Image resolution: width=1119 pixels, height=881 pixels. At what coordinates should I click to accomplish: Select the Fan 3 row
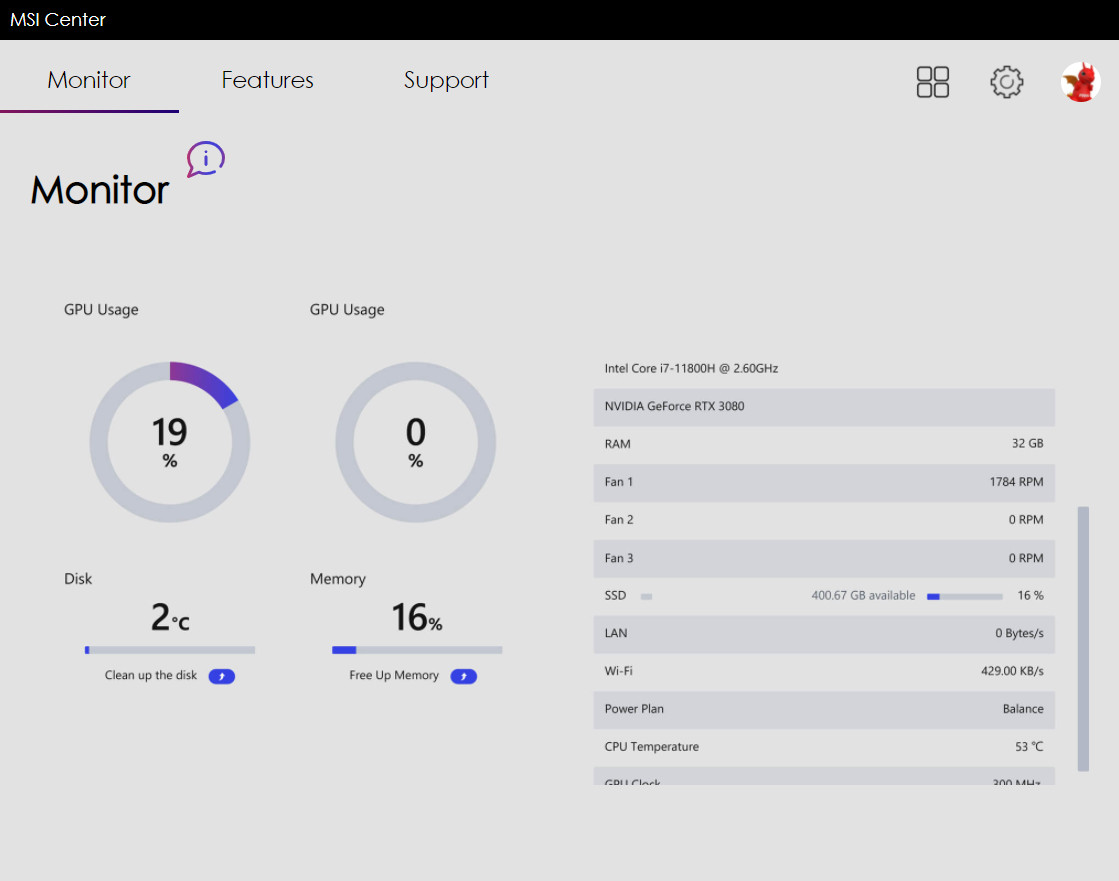[824, 558]
